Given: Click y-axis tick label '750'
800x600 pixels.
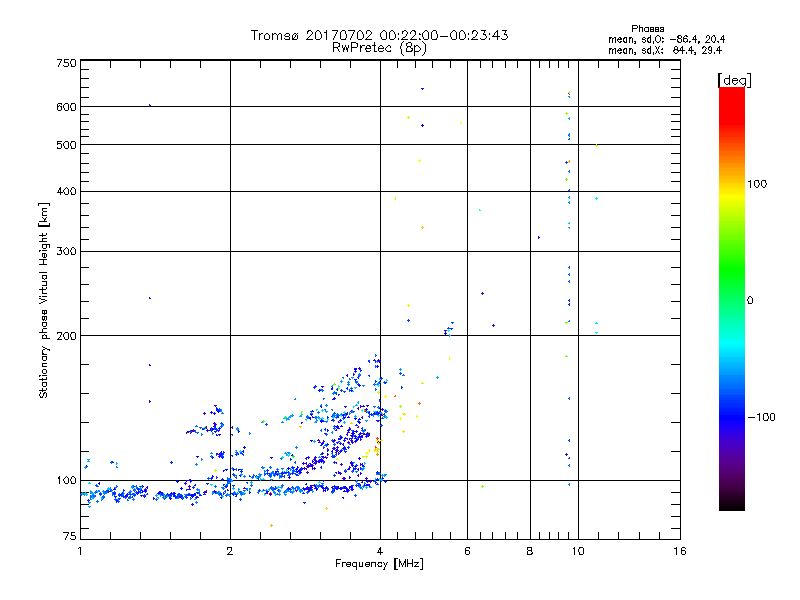Looking at the screenshot, I should tap(66, 63).
